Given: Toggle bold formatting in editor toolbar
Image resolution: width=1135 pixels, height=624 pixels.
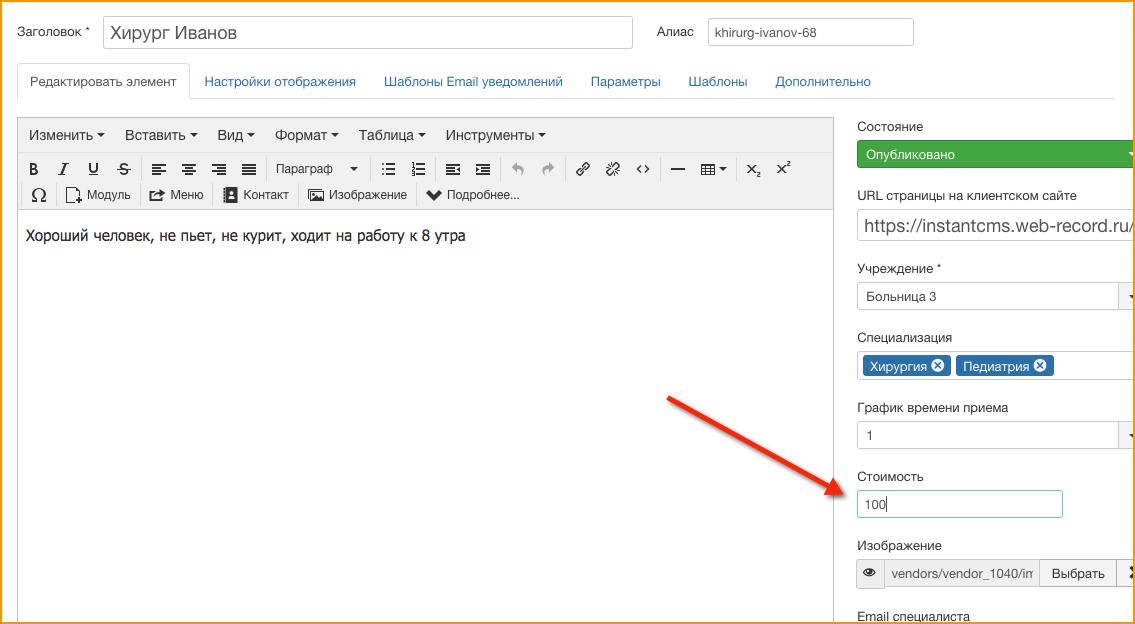Looking at the screenshot, I should pos(34,169).
